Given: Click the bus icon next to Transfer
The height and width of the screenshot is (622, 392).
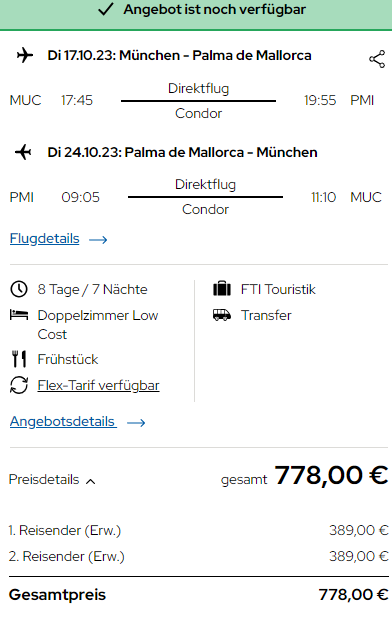Looking at the screenshot, I should click(222, 315).
